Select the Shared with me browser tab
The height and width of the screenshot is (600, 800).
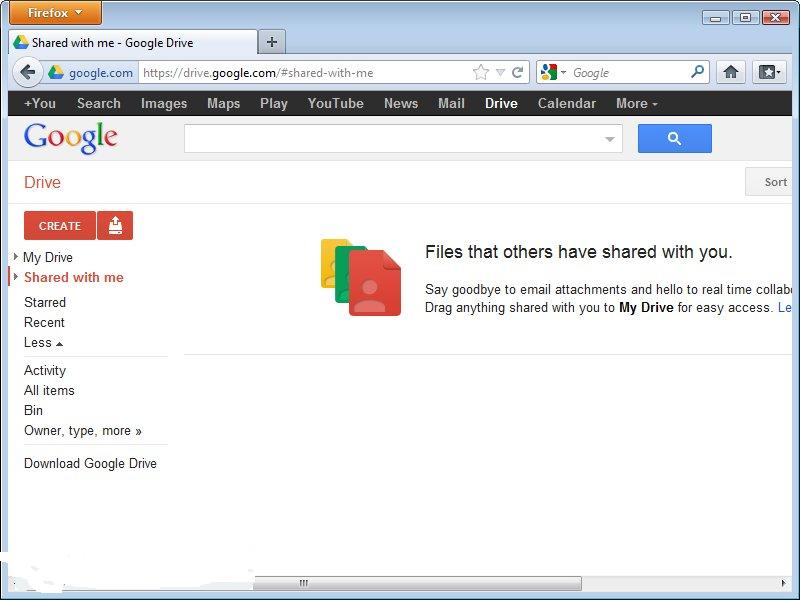pyautogui.click(x=133, y=42)
